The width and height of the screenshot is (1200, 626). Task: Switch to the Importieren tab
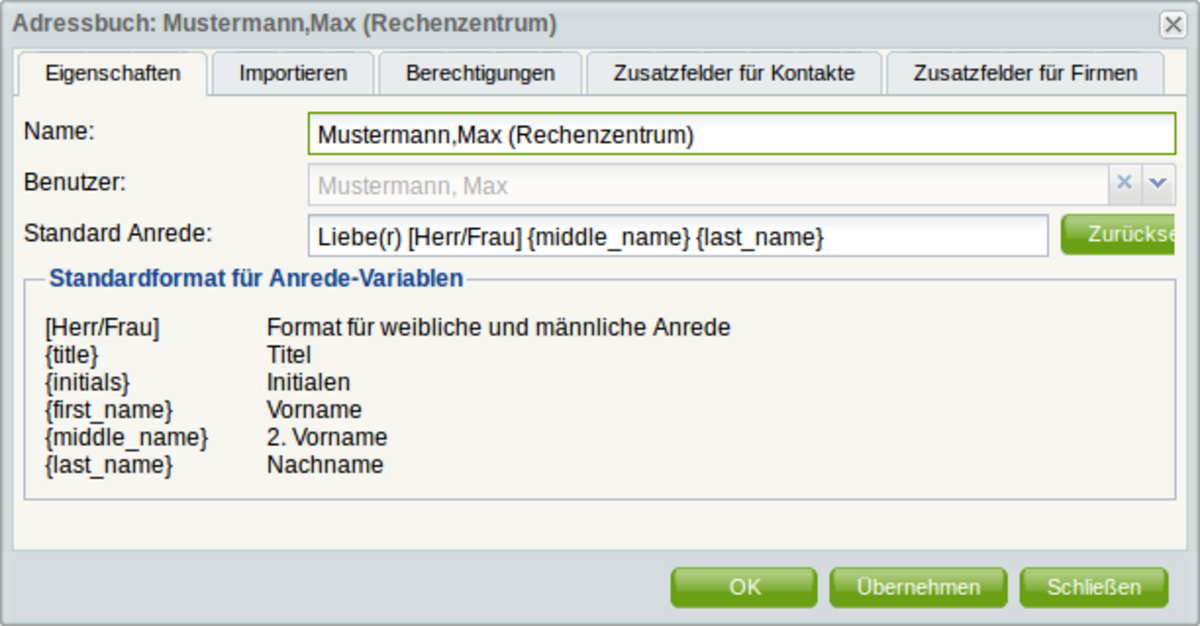coord(293,73)
